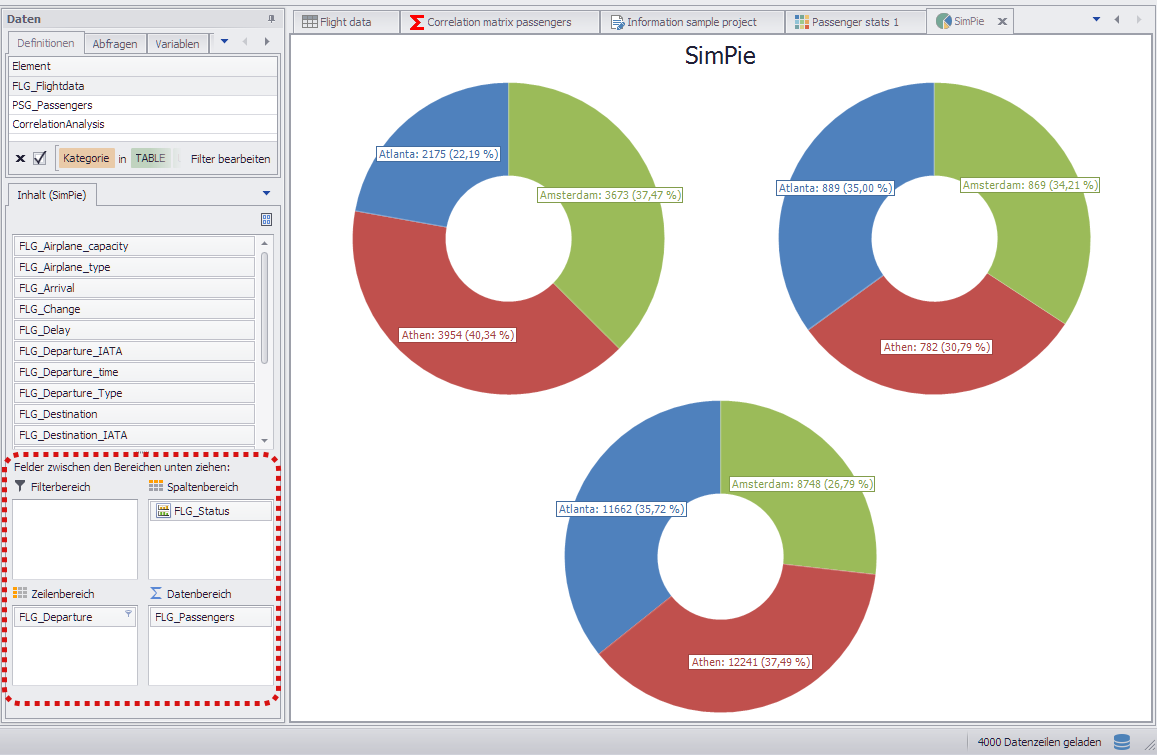Click the filter funnel on FLG_Departure
This screenshot has height=755, width=1157.
128,615
